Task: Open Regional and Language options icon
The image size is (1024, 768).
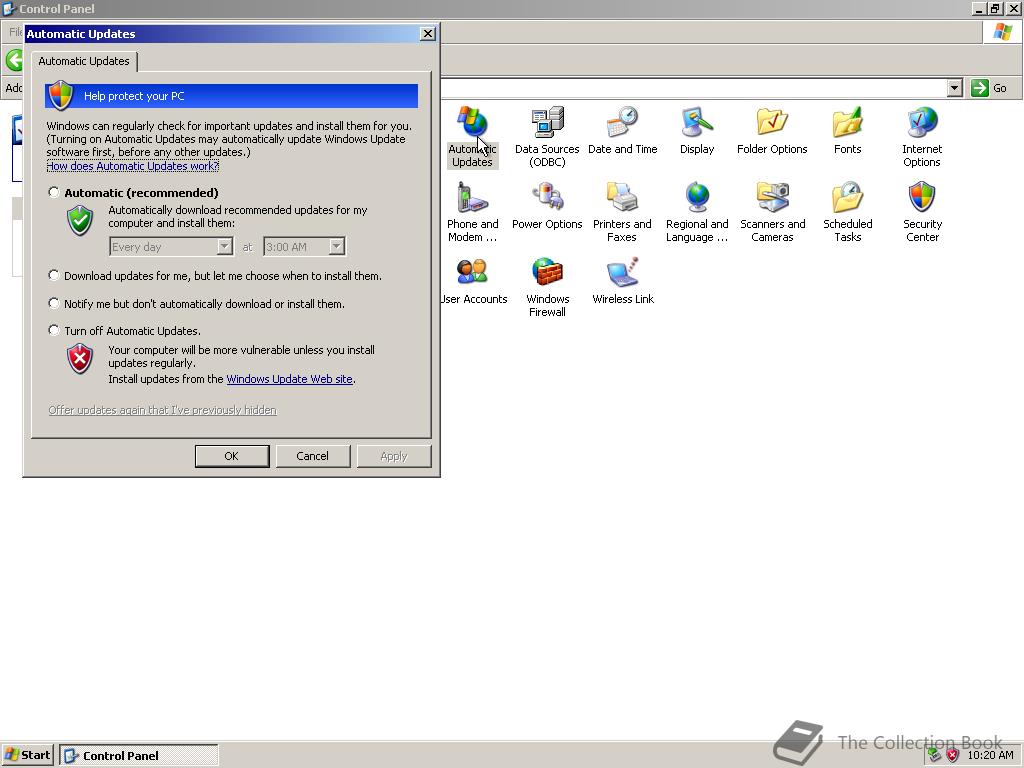Action: pyautogui.click(x=697, y=212)
